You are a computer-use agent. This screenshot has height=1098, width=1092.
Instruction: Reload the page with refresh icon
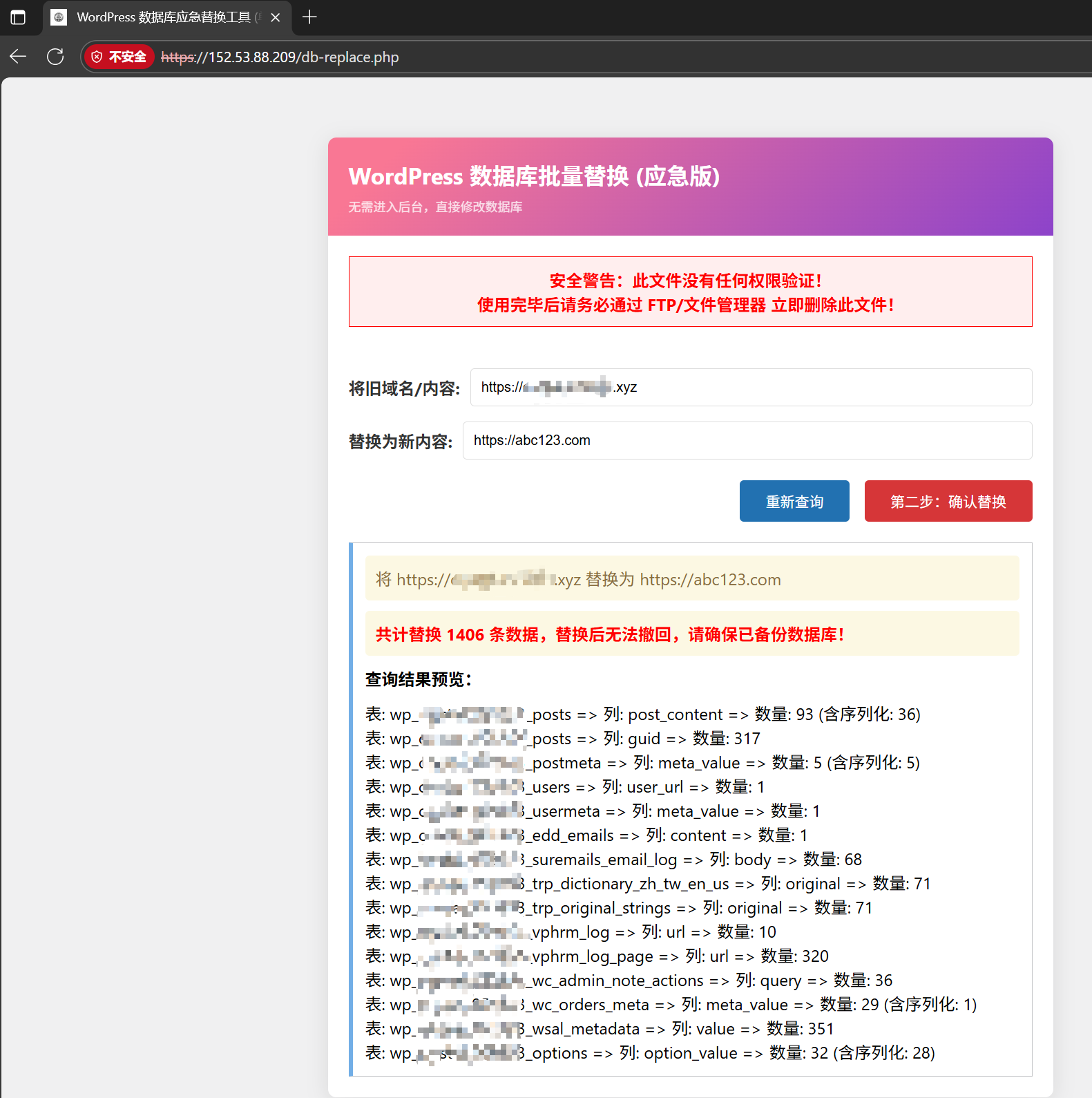(x=55, y=57)
